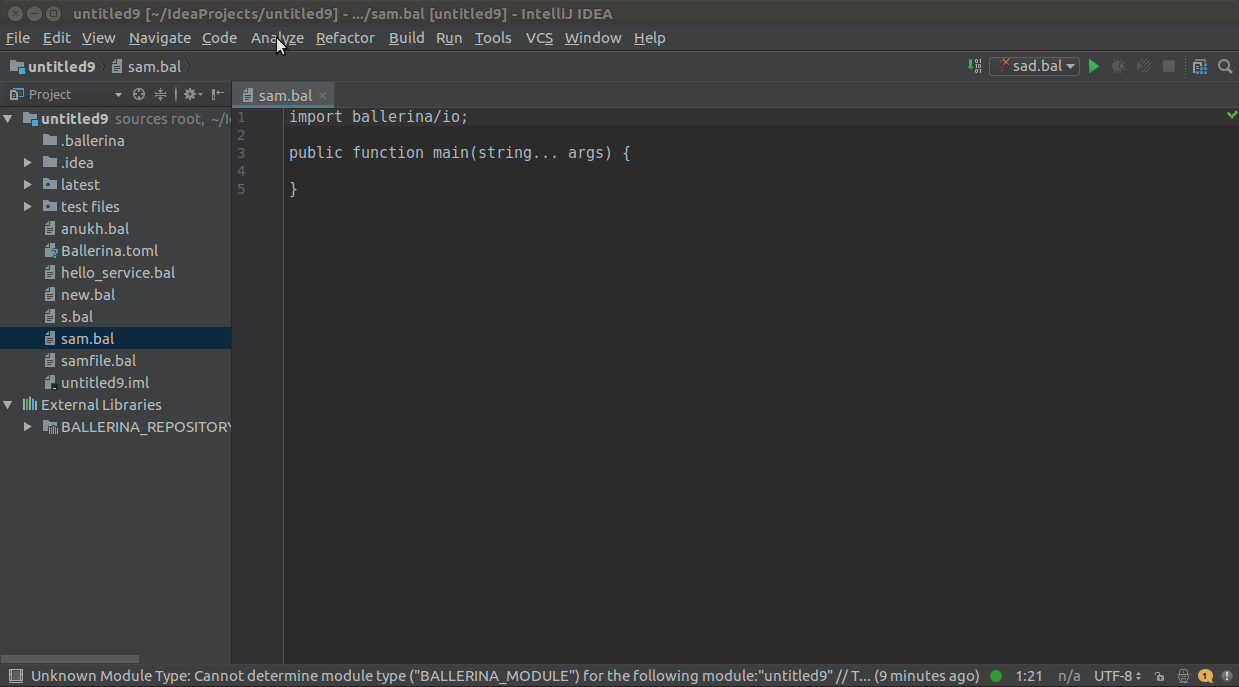Collapse all icon in Project panel

pyautogui.click(x=160, y=94)
